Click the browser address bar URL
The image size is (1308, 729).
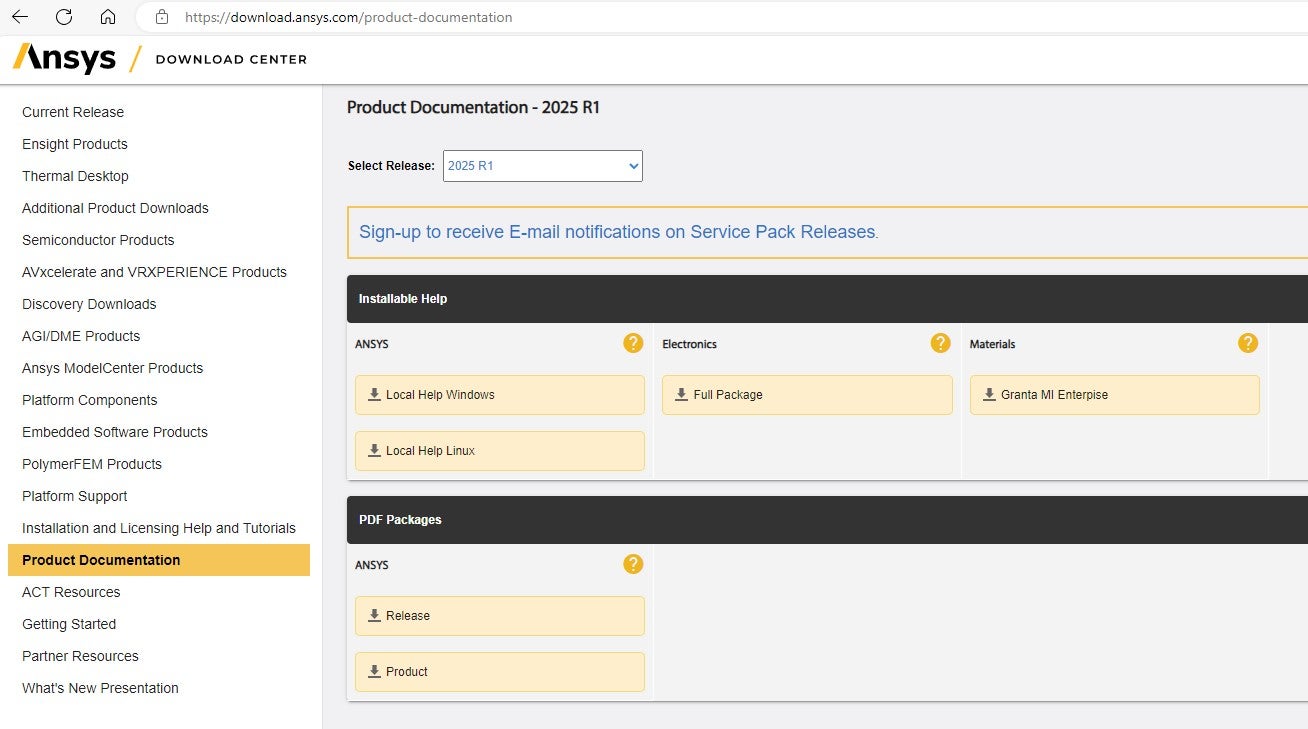click(348, 17)
